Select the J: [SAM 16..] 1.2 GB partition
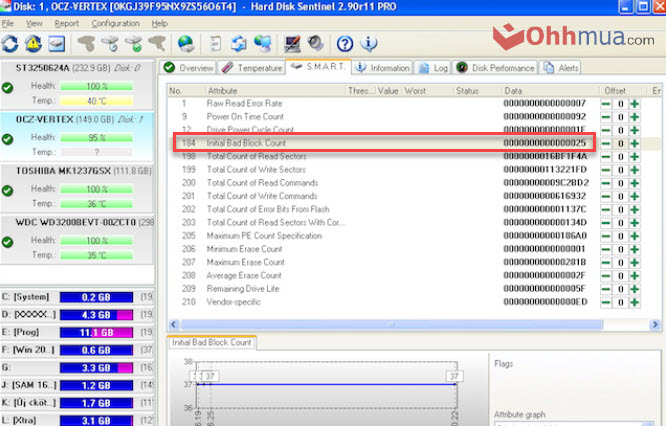 [96, 386]
